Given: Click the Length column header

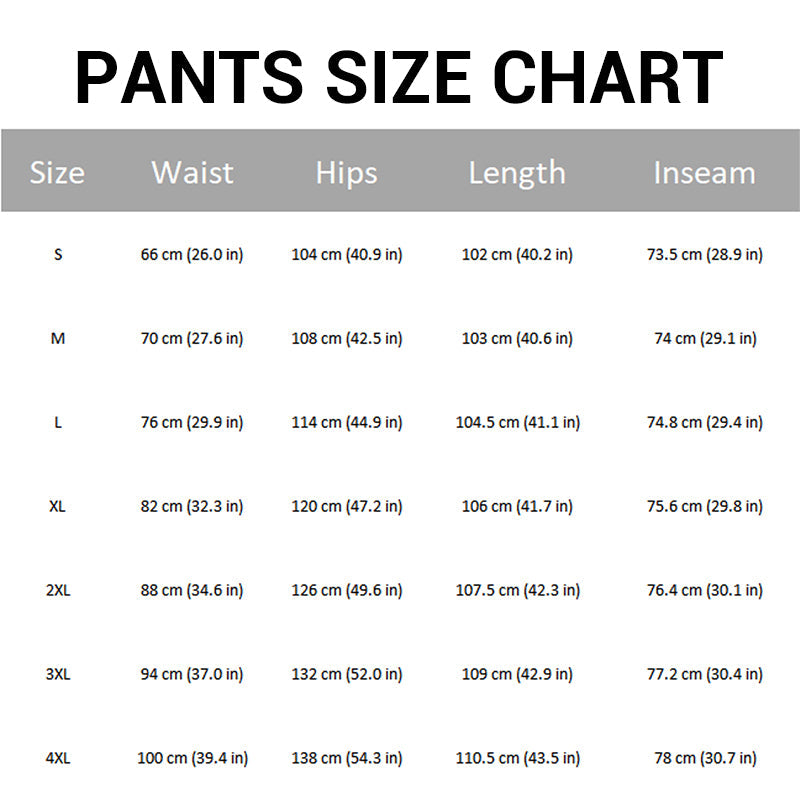Looking at the screenshot, I should pos(517,173).
